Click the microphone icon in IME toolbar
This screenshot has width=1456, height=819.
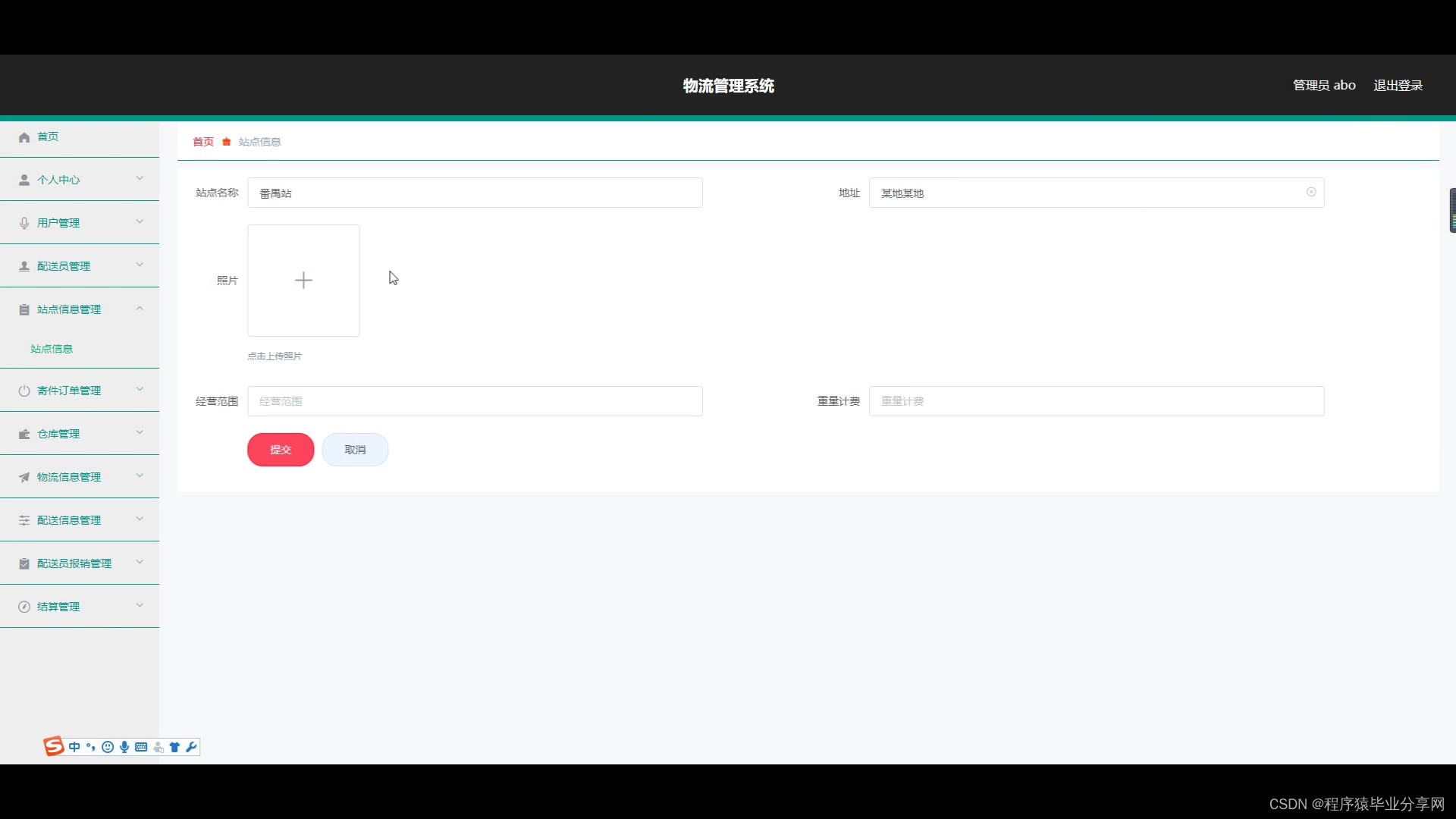point(124,747)
